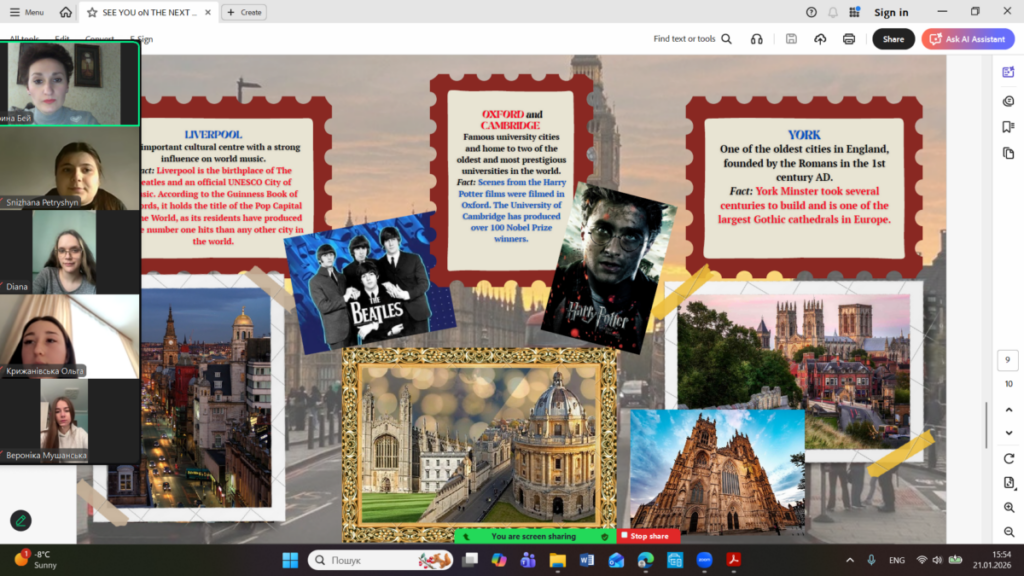Print the document with the printer icon
1024x576 pixels.
click(x=849, y=39)
